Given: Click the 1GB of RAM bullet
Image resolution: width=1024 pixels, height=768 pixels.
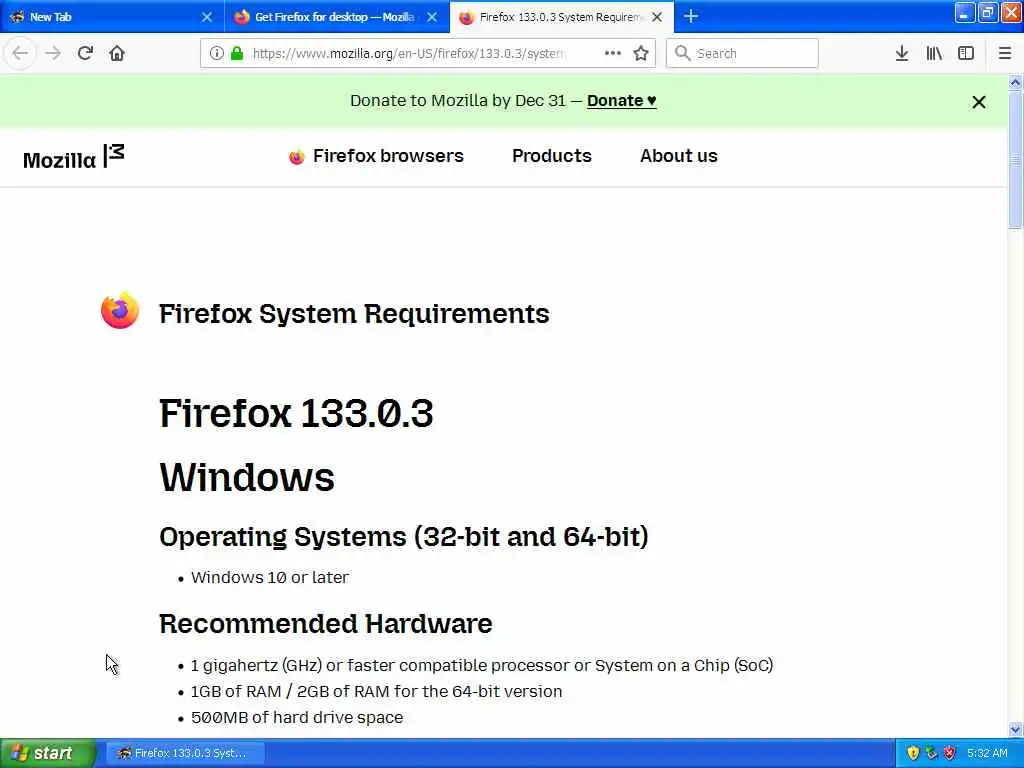Looking at the screenshot, I should (376, 692).
